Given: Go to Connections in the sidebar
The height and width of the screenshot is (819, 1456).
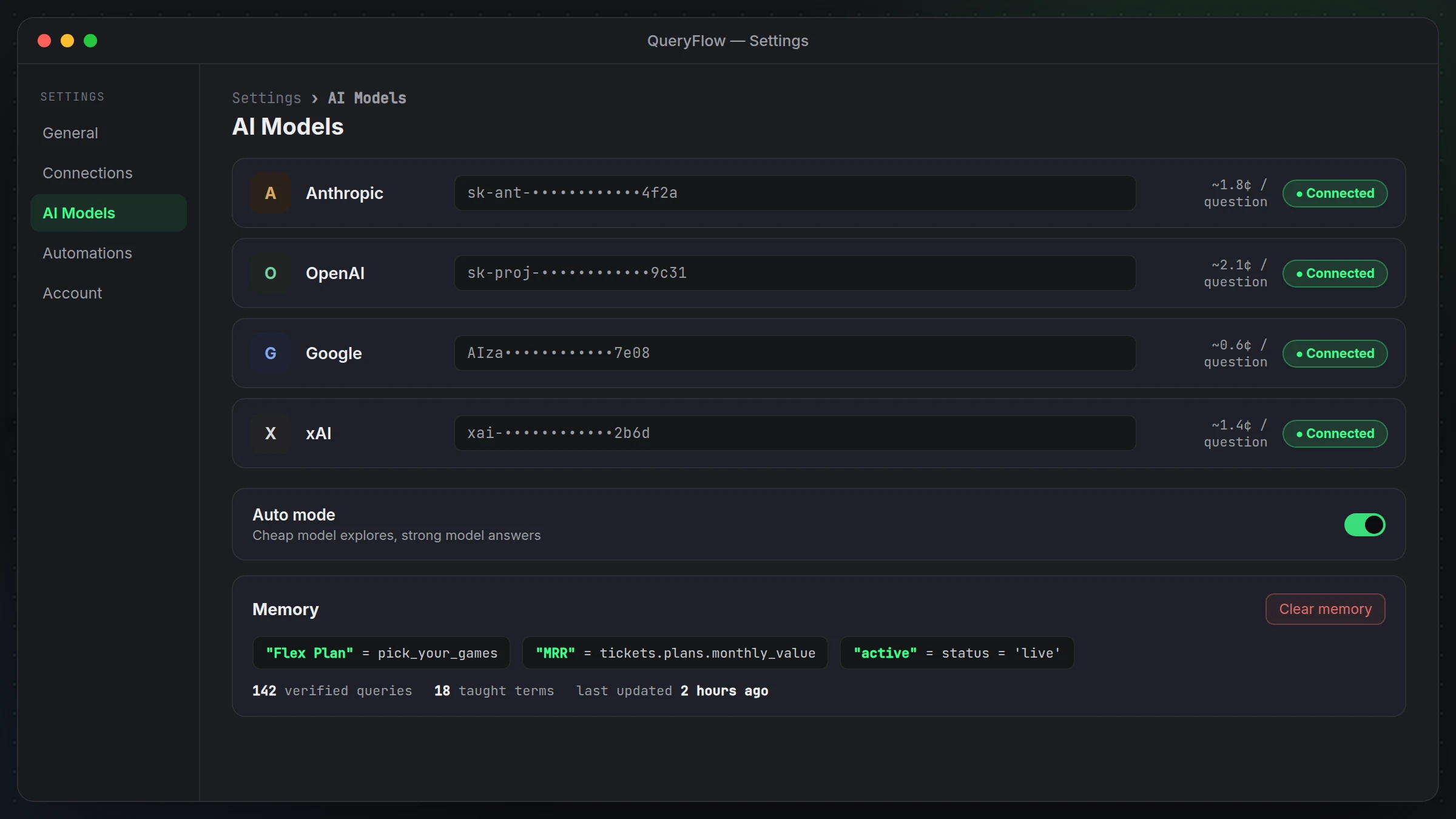Looking at the screenshot, I should point(109,173).
